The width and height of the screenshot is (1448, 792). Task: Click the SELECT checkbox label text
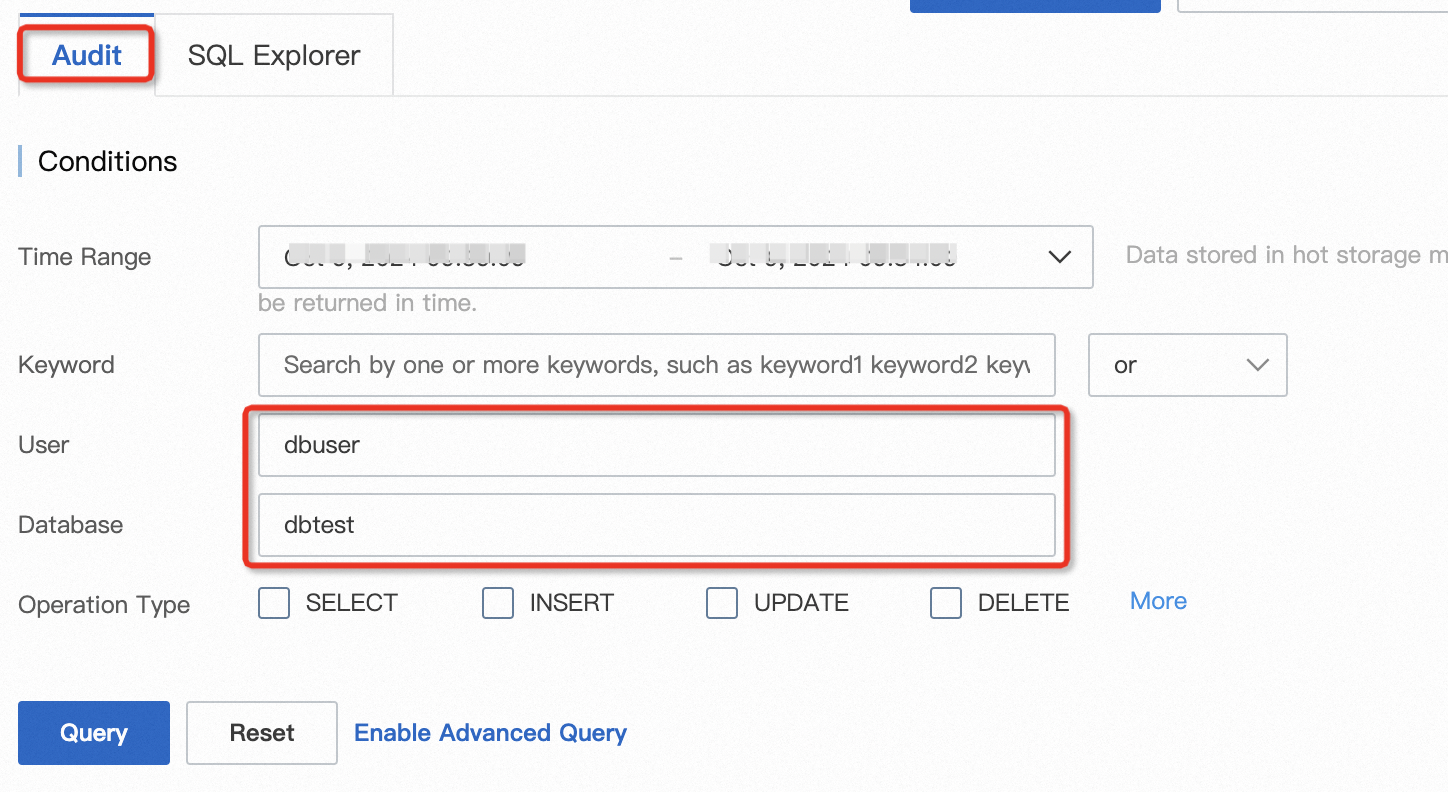(351, 603)
